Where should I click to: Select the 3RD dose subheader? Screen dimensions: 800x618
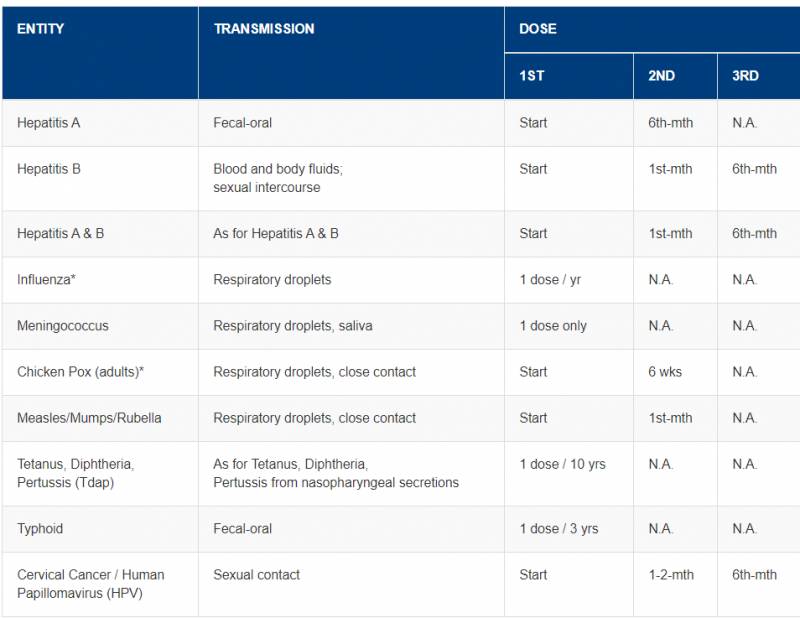click(745, 76)
